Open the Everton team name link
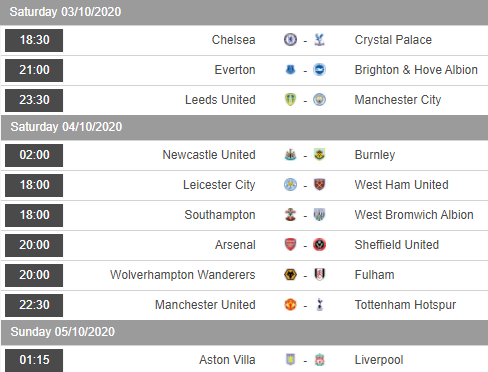The width and height of the screenshot is (488, 372). click(x=235, y=70)
